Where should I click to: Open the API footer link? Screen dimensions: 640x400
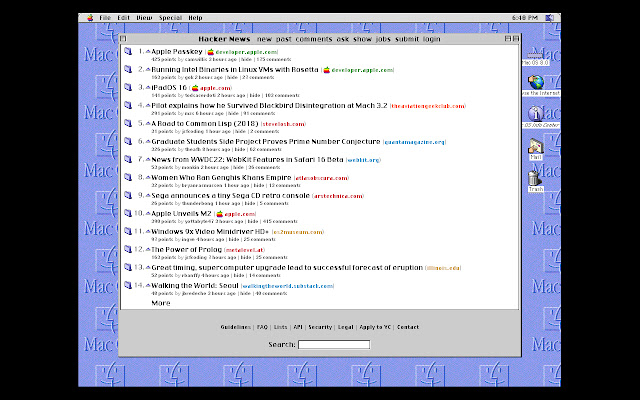(298, 327)
